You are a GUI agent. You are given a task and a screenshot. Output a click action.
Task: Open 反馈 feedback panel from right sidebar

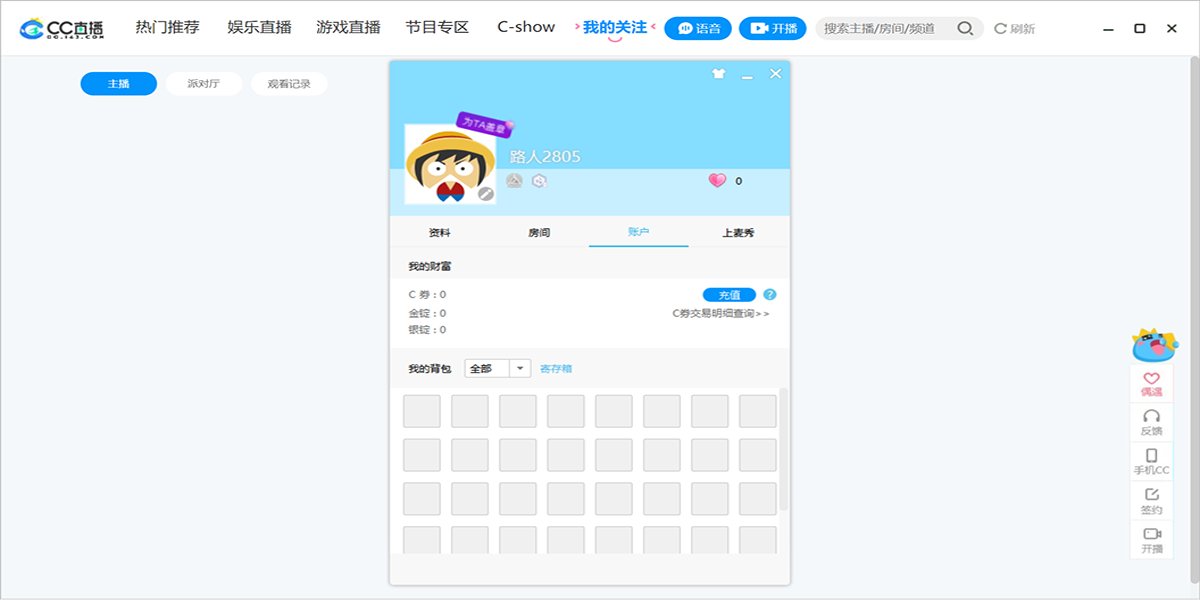pyautogui.click(x=1151, y=420)
